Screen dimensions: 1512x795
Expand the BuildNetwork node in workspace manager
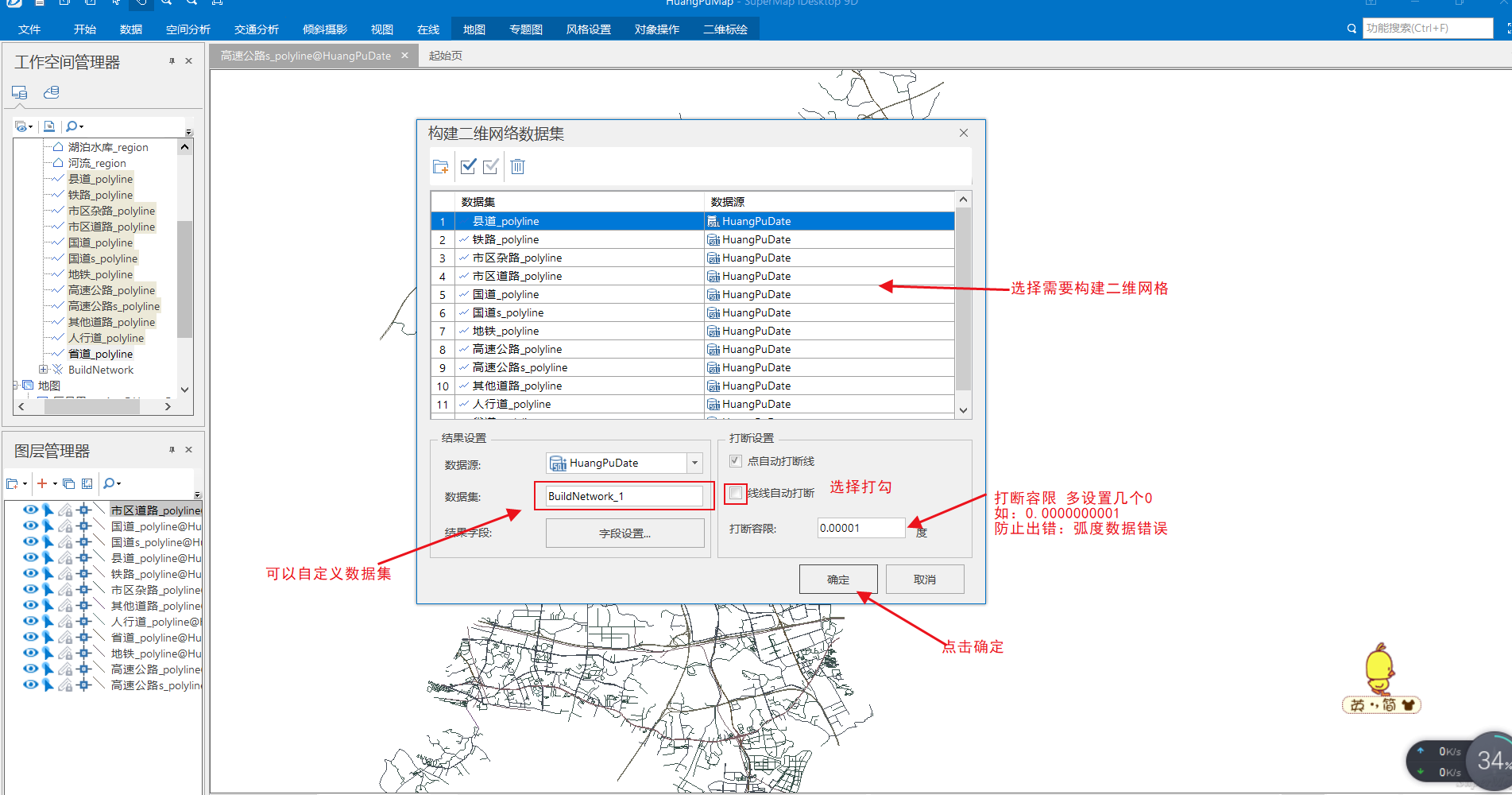coord(44,369)
